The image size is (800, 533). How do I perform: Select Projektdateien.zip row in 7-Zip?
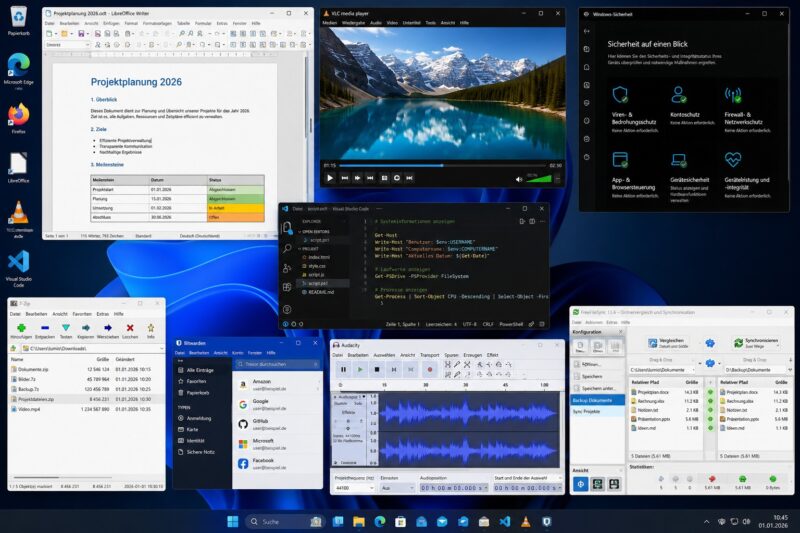point(86,399)
